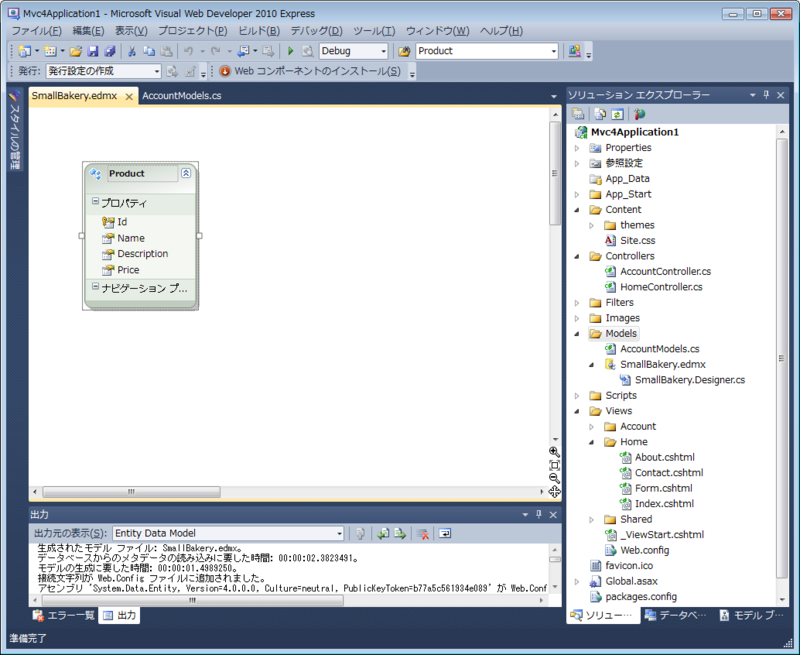Open the ヘルプ(H) menu
This screenshot has height=655, width=800.
(x=501, y=31)
